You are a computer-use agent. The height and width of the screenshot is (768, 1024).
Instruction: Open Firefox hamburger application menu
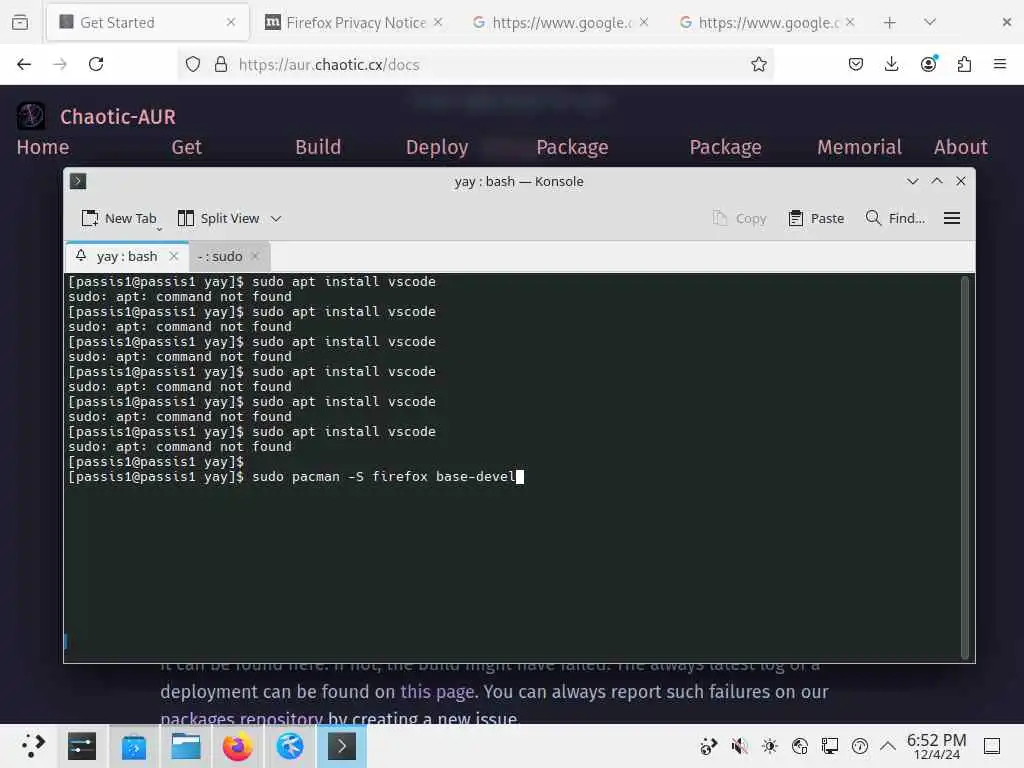click(x=999, y=64)
